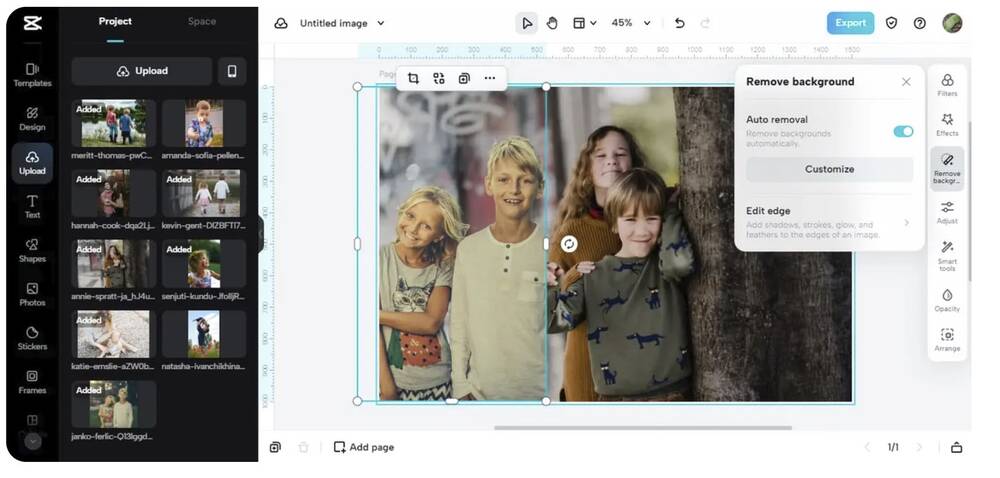Open the Effects tool
Screen dimensions: 1000x478
[x=946, y=123]
